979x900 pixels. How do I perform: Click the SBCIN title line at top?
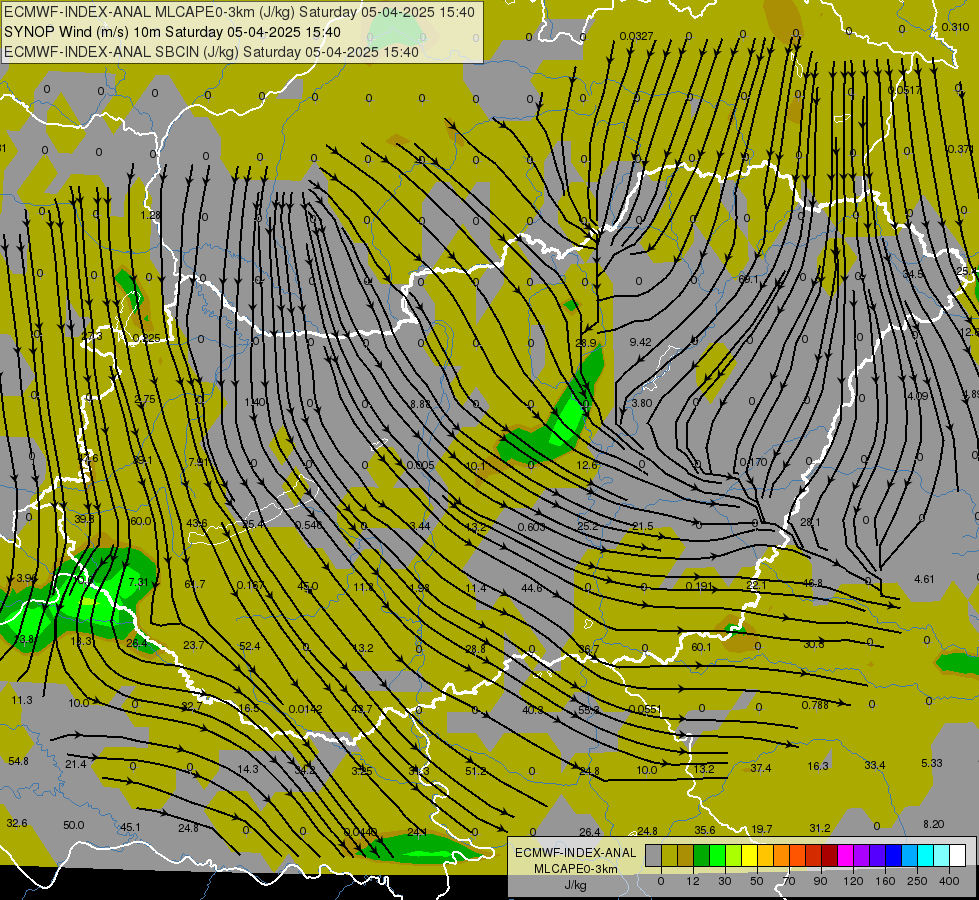[211, 52]
